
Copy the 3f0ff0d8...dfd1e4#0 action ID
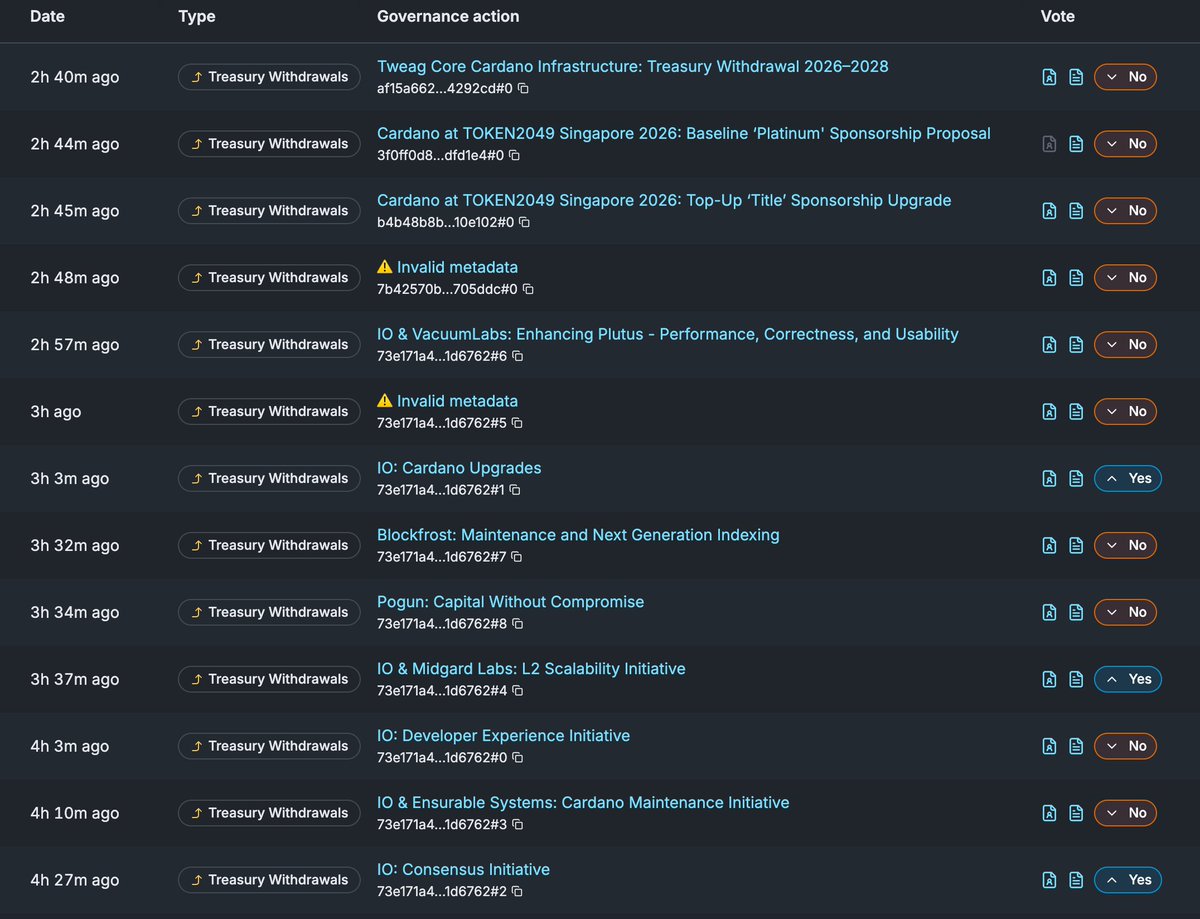514,156
